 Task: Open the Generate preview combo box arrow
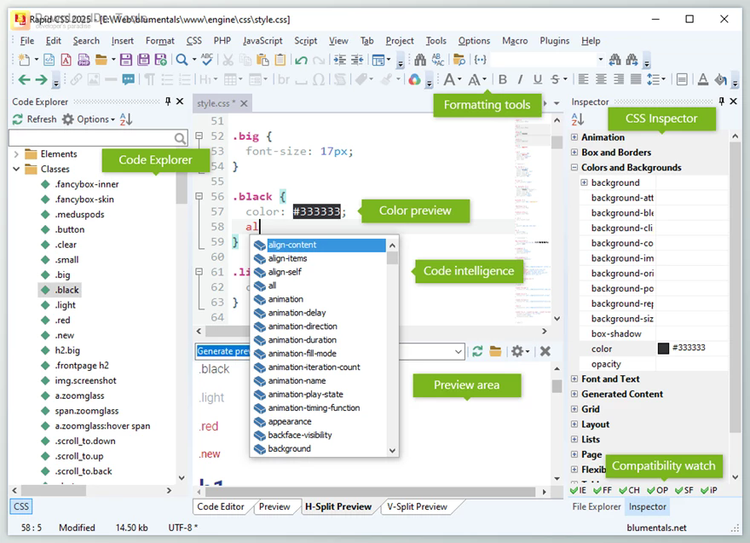click(458, 352)
